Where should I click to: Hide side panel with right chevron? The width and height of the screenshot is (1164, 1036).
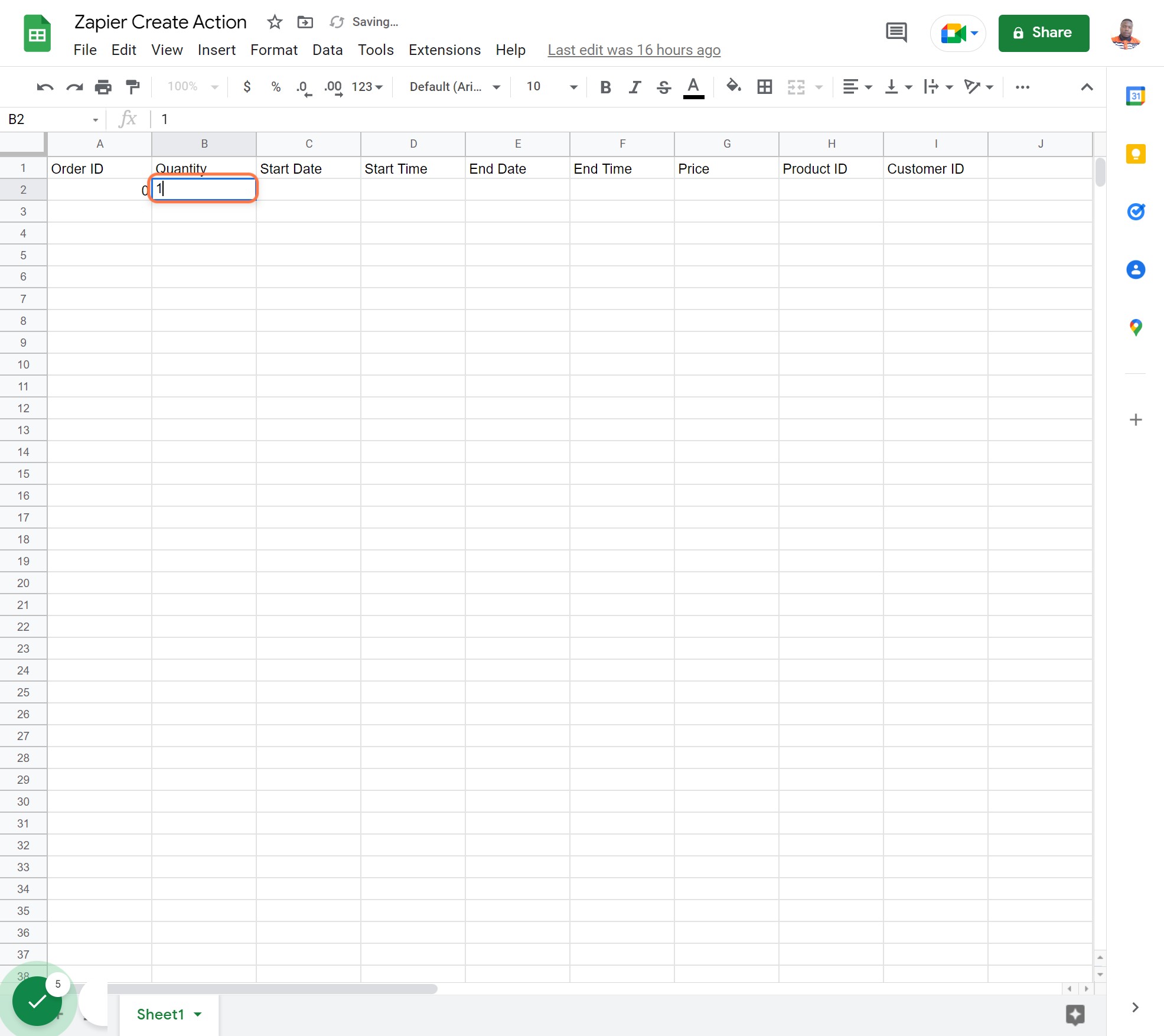click(x=1135, y=1007)
